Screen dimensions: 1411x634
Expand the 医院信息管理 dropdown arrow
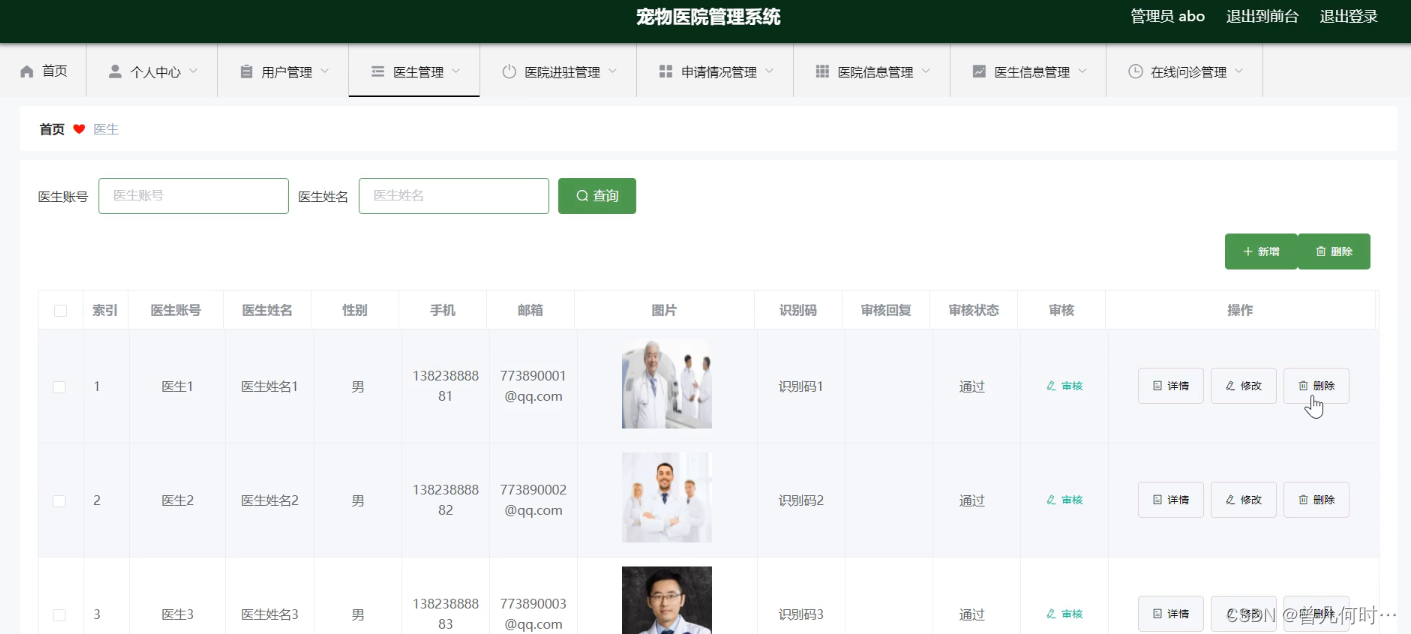[926, 71]
